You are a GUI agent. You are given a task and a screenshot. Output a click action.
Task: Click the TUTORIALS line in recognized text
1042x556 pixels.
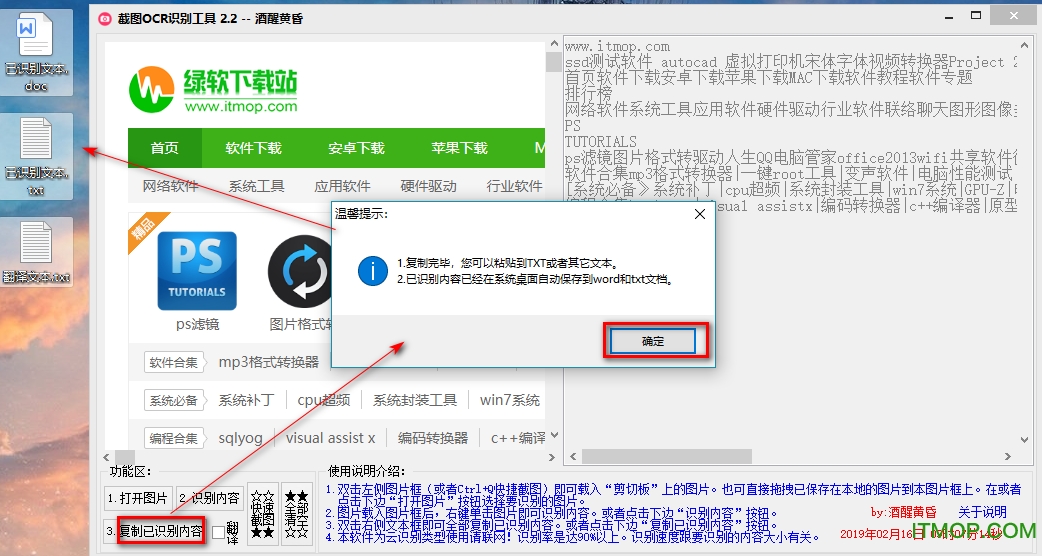pyautogui.click(x=601, y=141)
